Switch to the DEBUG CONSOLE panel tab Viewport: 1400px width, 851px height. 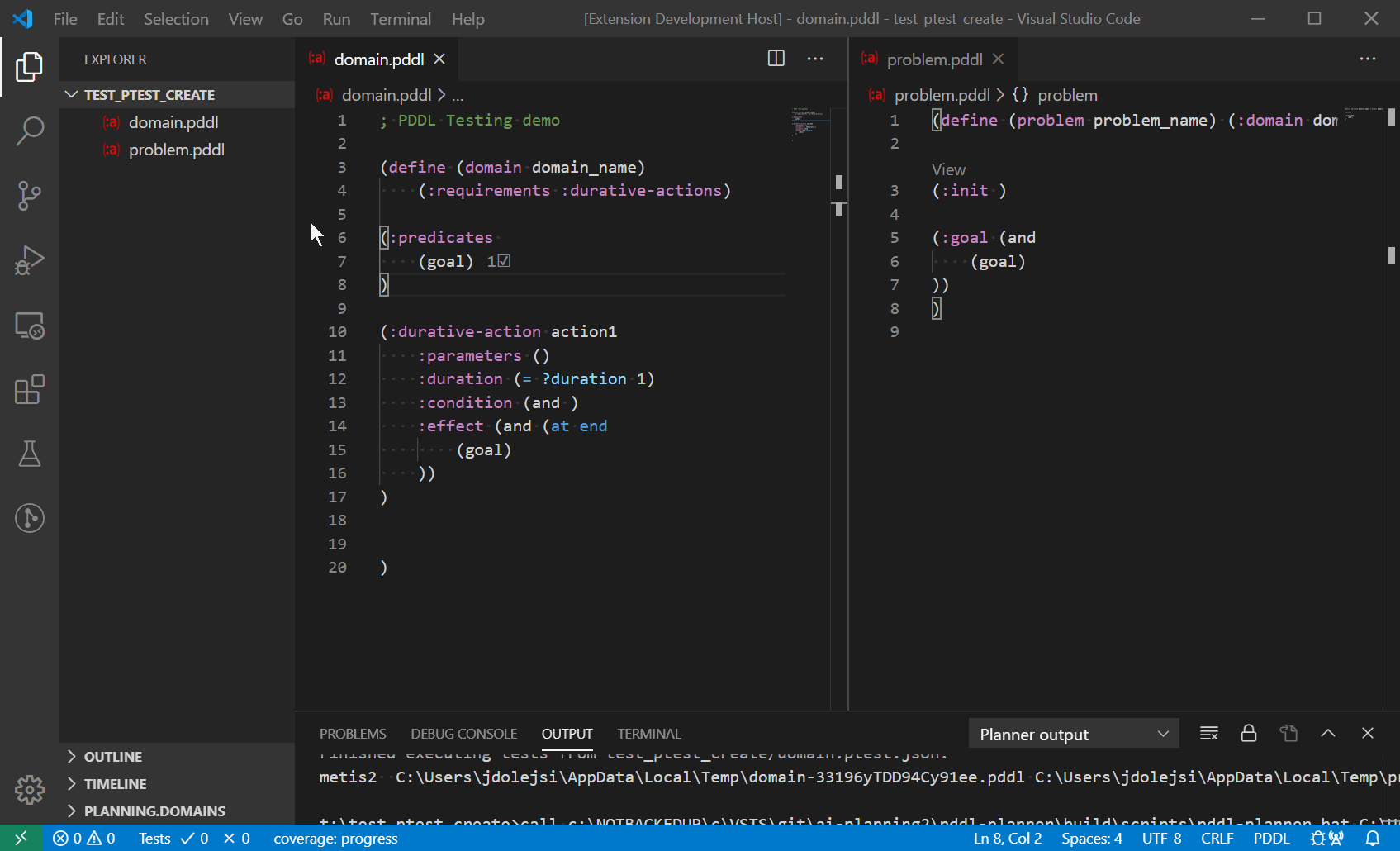463,734
